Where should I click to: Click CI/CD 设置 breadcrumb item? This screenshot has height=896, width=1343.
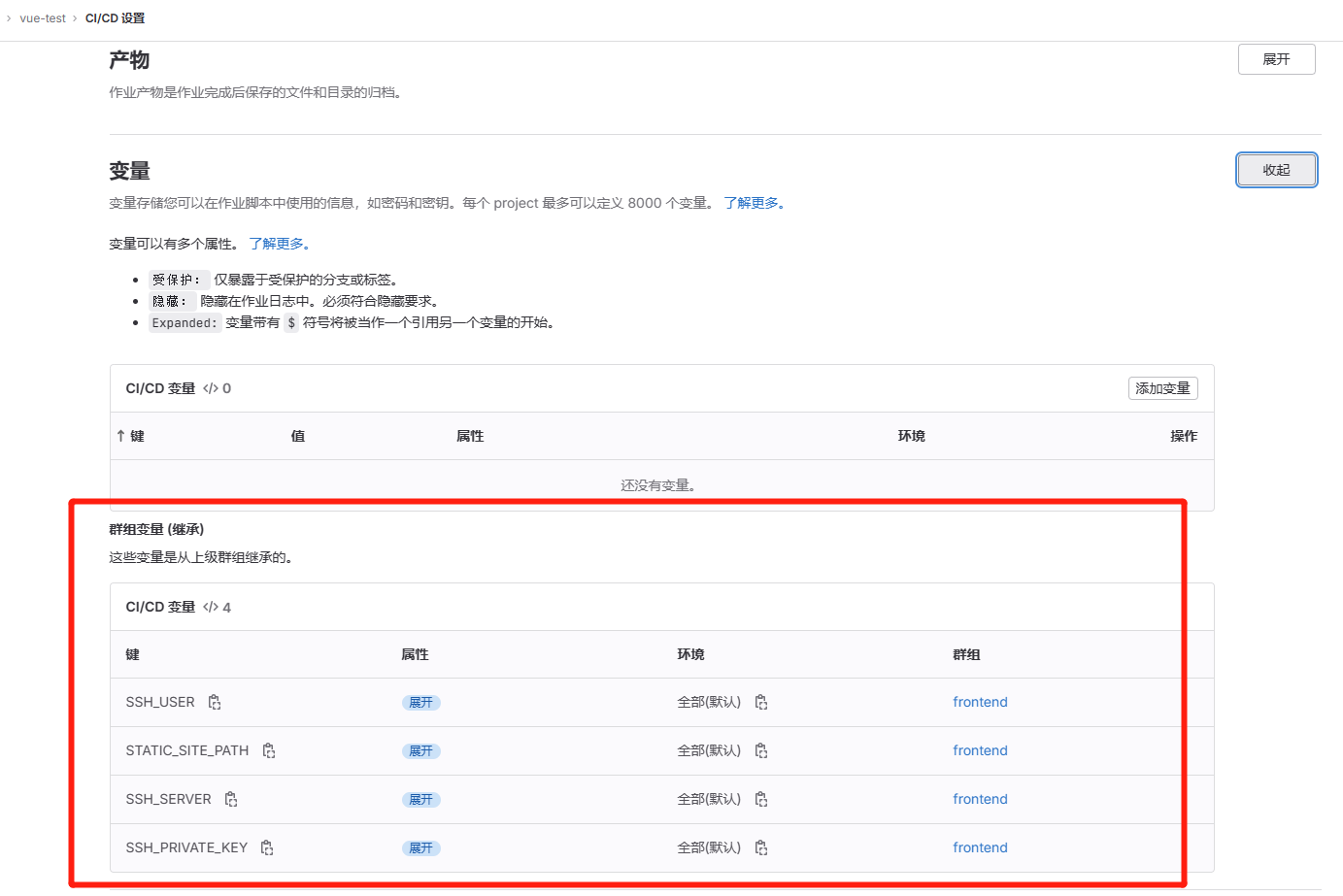click(x=115, y=18)
